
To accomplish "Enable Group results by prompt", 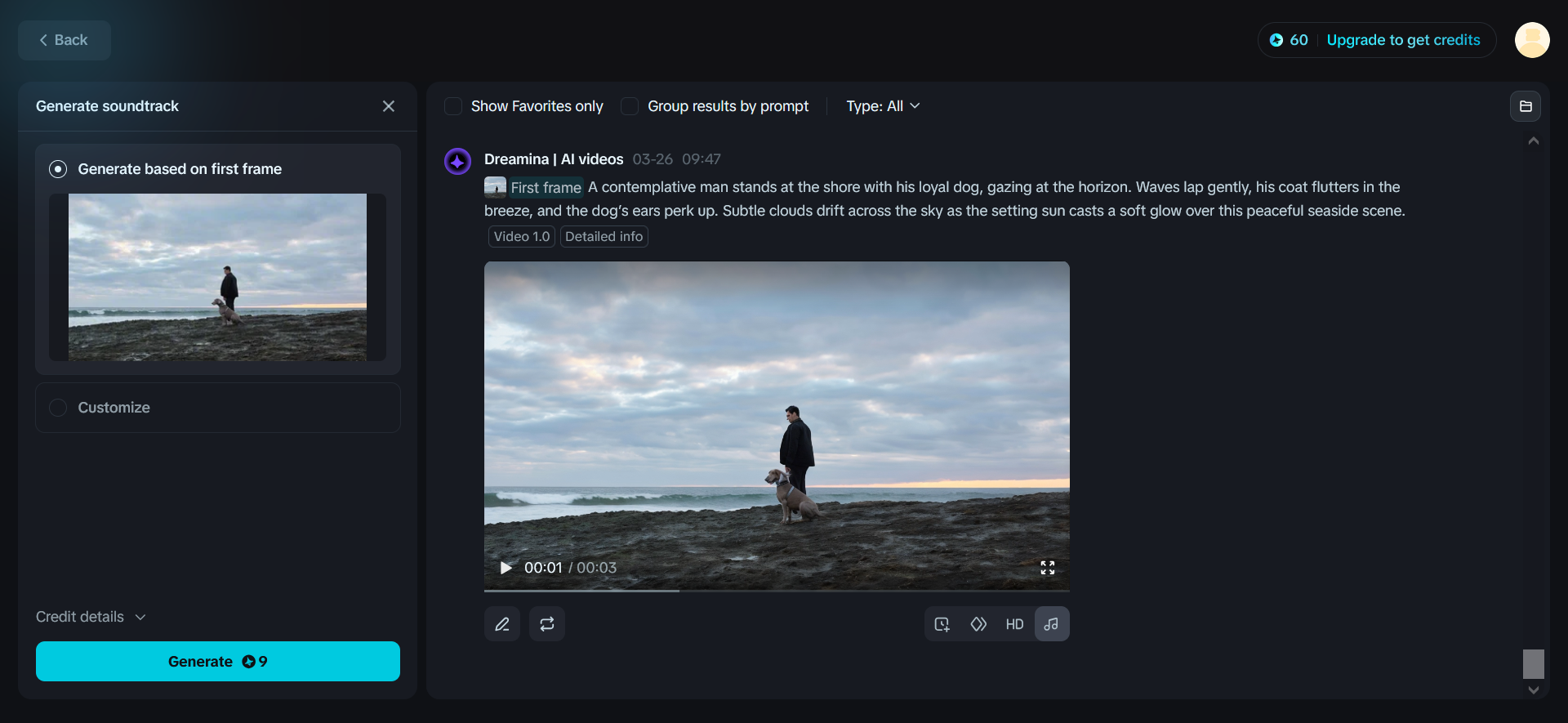I will 630,106.
